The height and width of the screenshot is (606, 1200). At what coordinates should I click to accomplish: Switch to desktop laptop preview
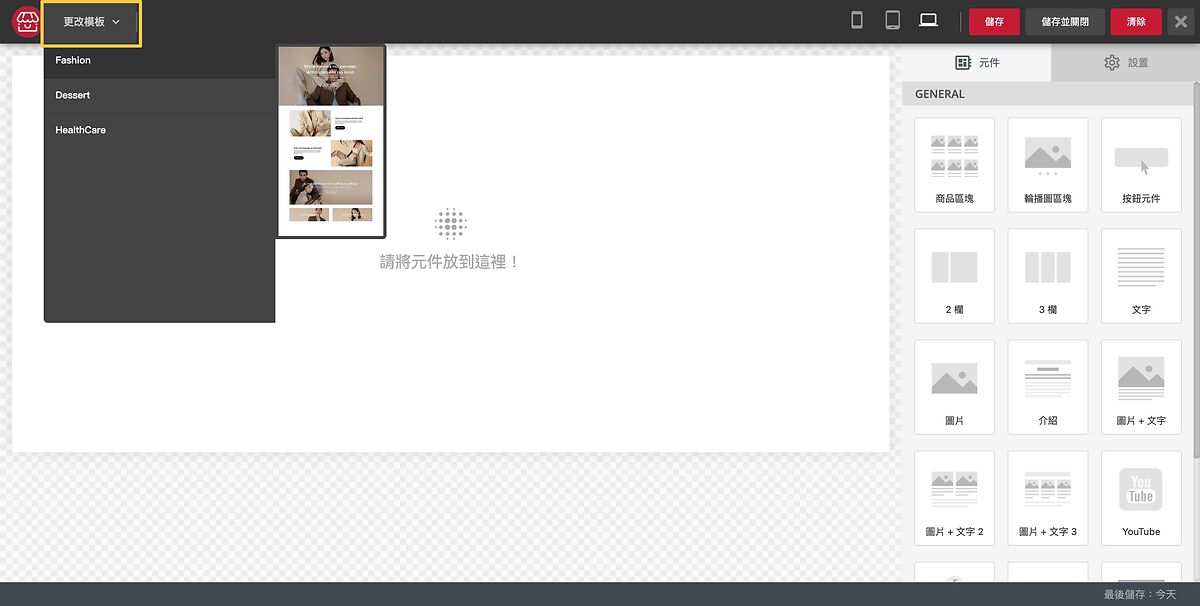928,21
